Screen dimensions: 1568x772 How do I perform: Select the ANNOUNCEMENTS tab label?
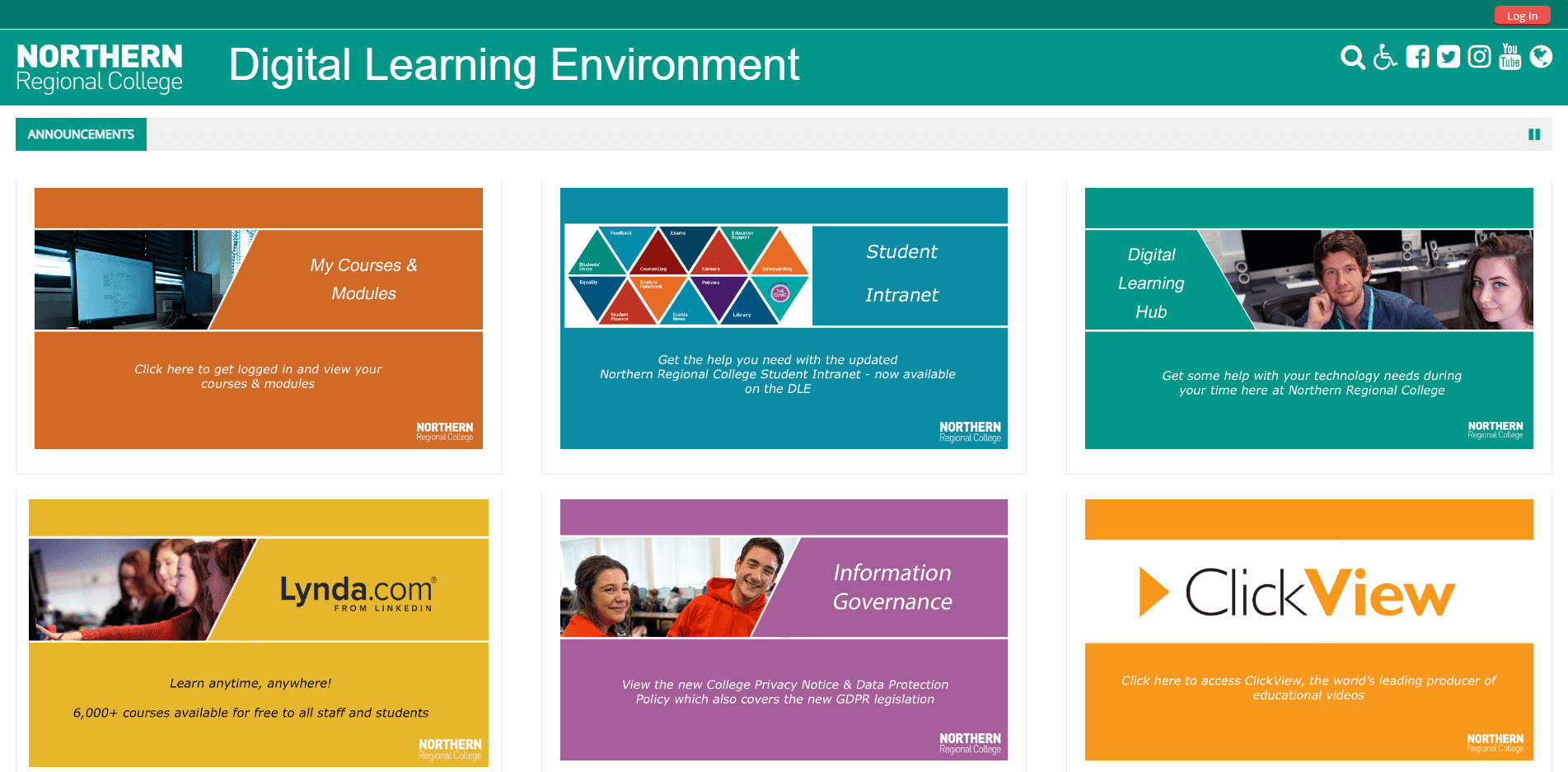81,134
